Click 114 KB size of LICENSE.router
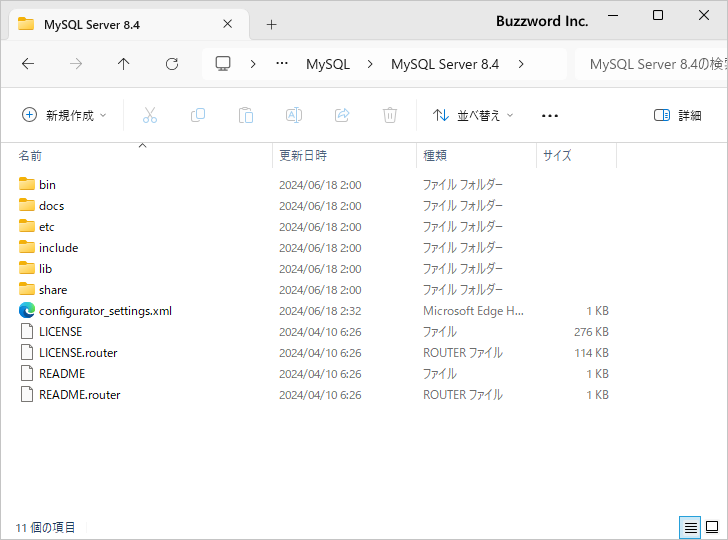Viewport: 728px width, 540px height. click(x=591, y=353)
